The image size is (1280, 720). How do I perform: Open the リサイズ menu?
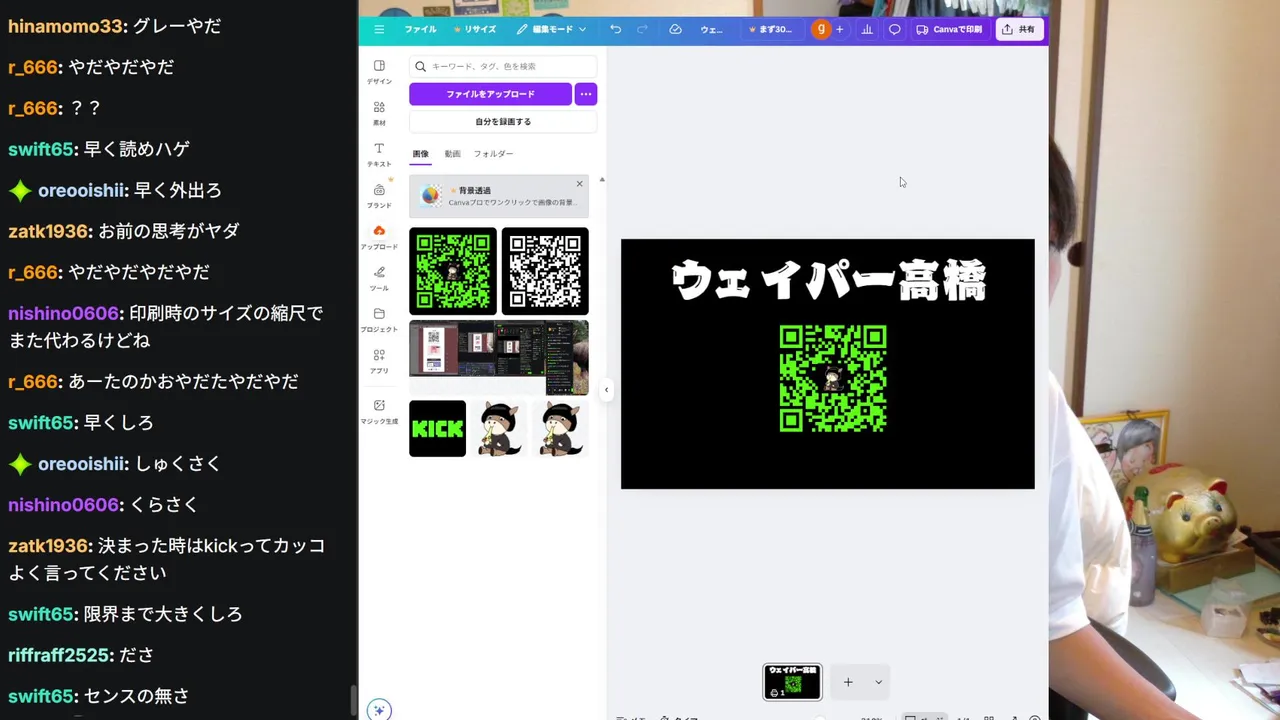coord(474,29)
